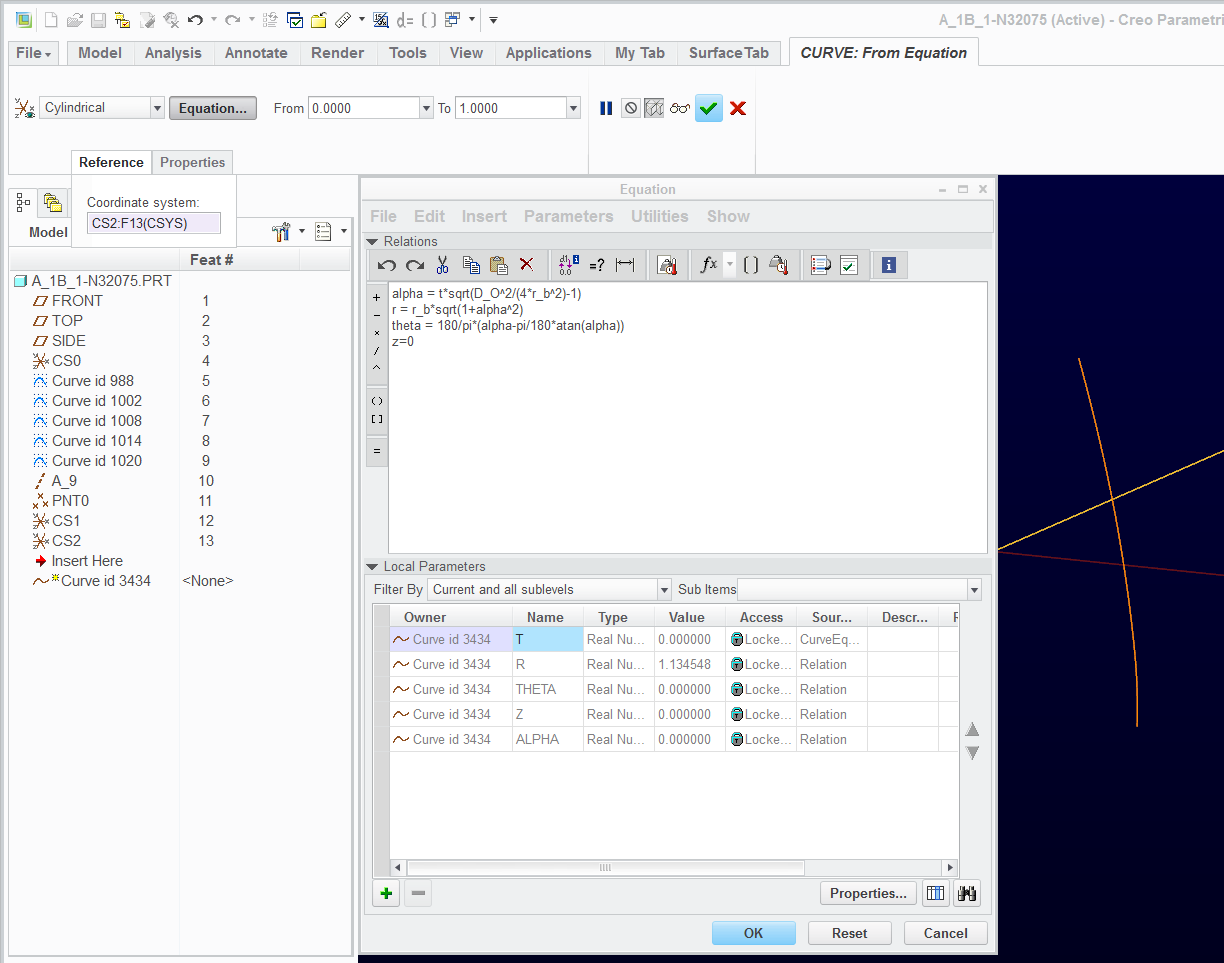Toggle the Pause icon on the dashboard

[606, 108]
